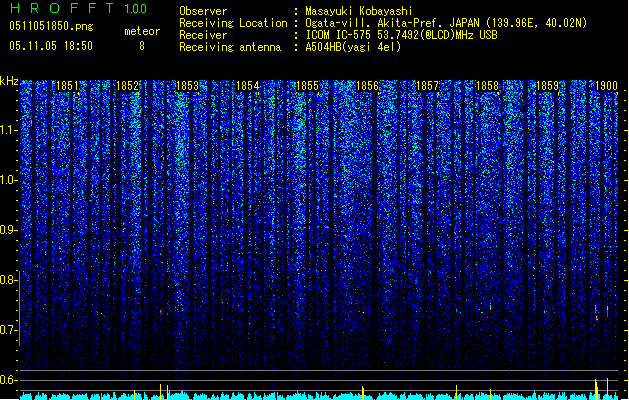Click the 1855 time marker

[x=307, y=86]
